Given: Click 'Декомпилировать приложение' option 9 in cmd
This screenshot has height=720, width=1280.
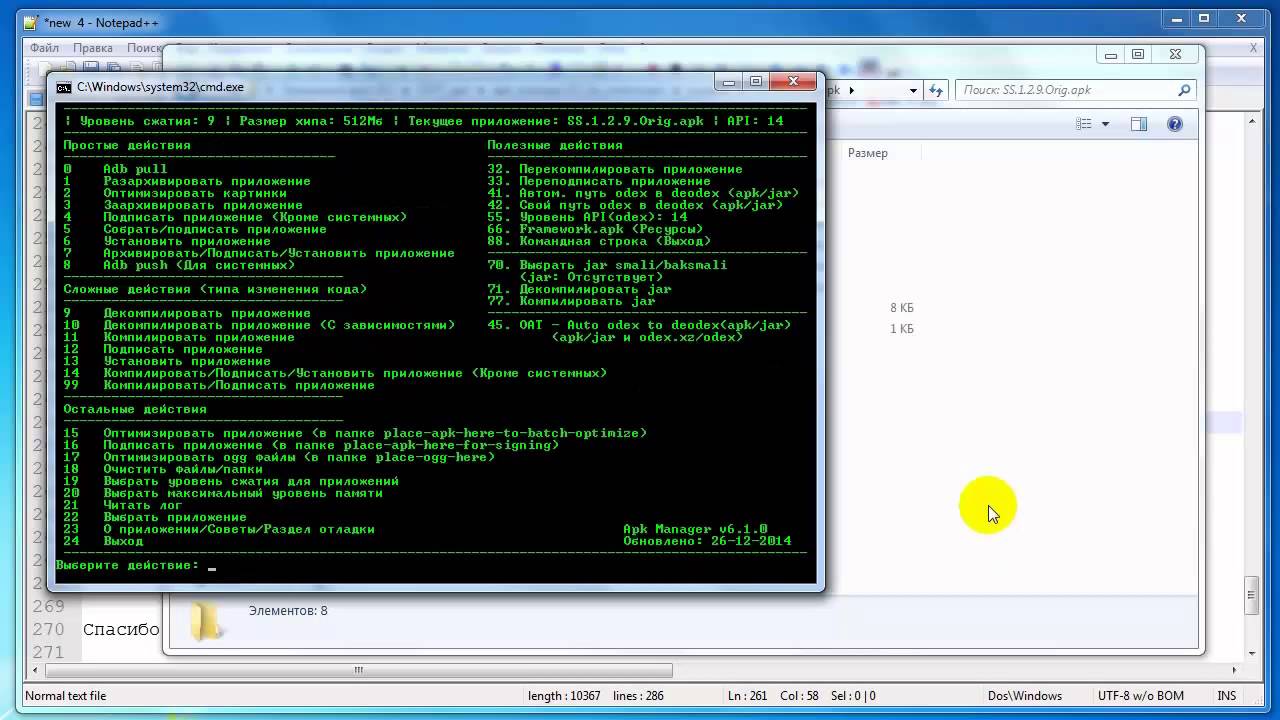Looking at the screenshot, I should [x=207, y=313].
